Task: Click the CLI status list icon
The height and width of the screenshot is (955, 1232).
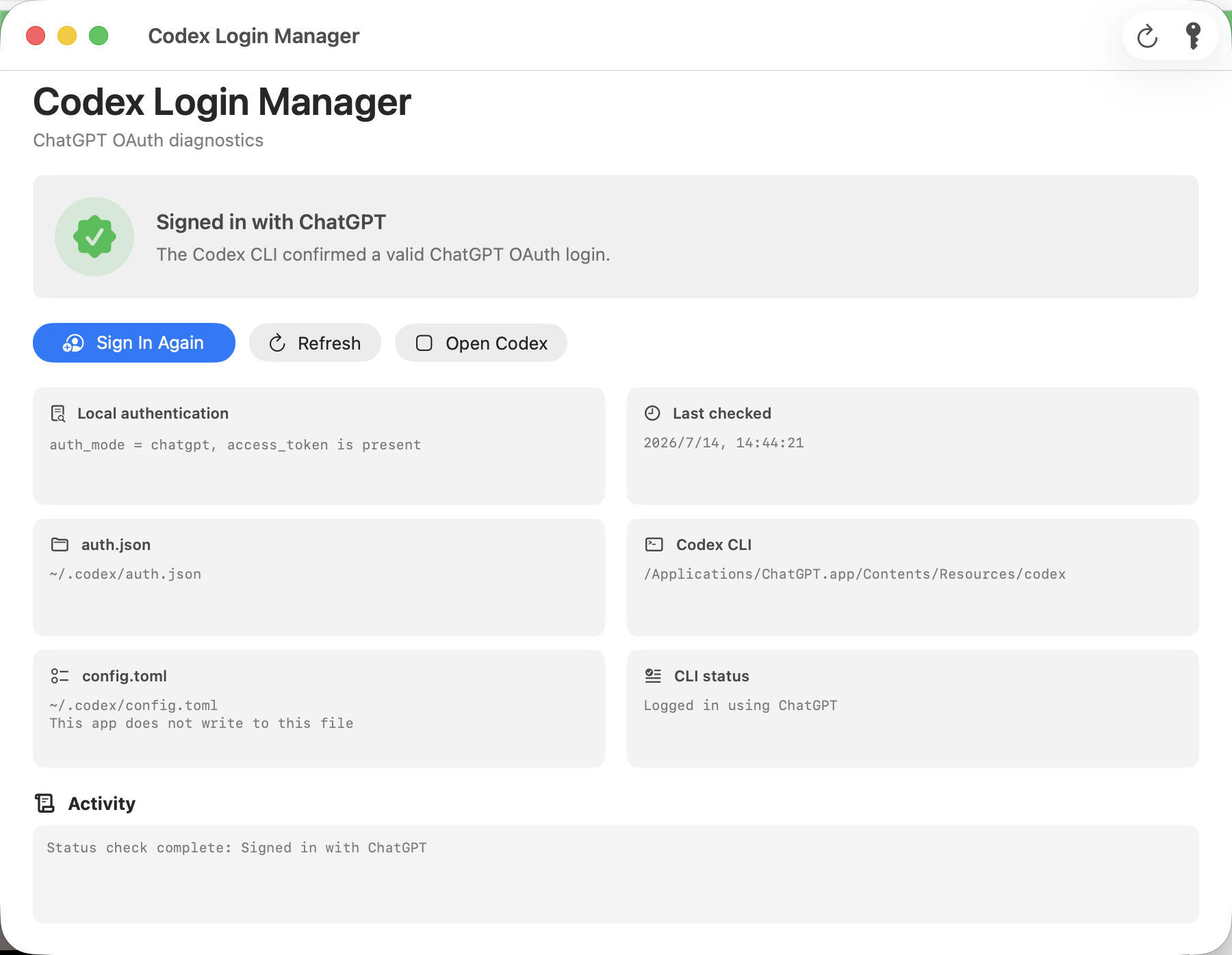Action: 653,676
